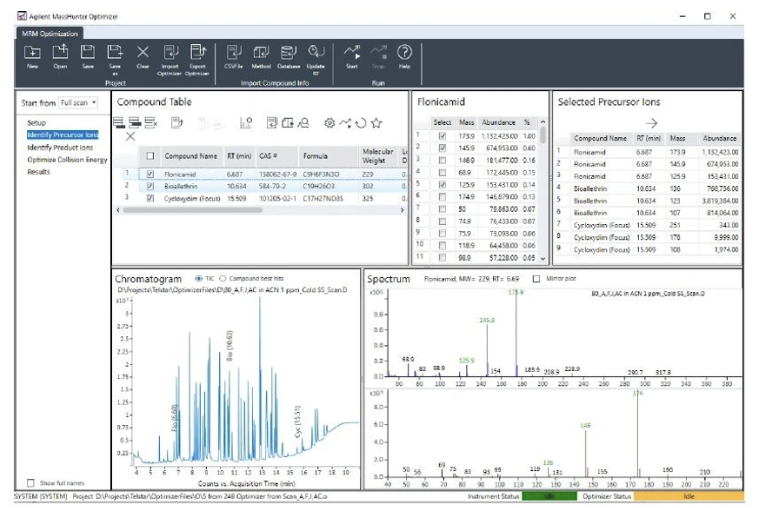Image resolution: width=758 pixels, height=508 pixels.
Task: Click Compound Table scroll left arrow
Action: tap(118, 210)
